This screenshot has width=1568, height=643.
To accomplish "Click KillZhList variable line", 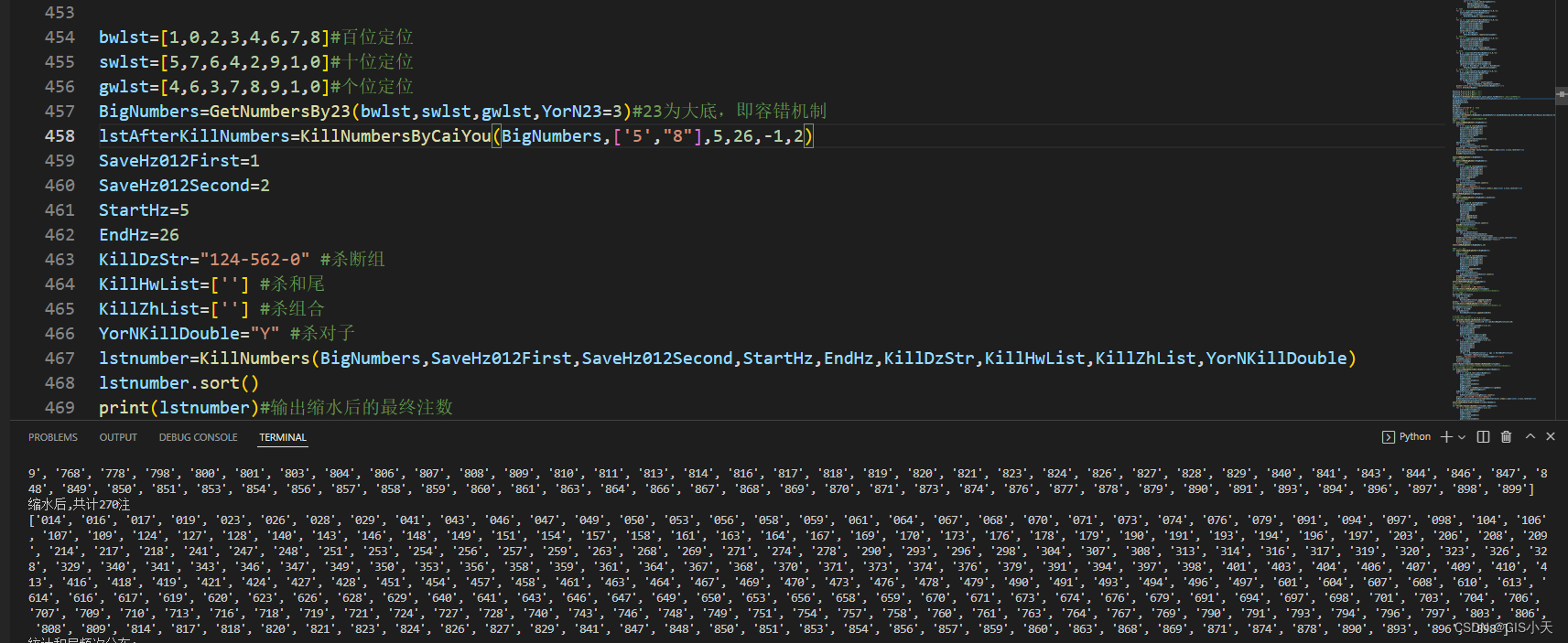I will pyautogui.click(x=211, y=308).
